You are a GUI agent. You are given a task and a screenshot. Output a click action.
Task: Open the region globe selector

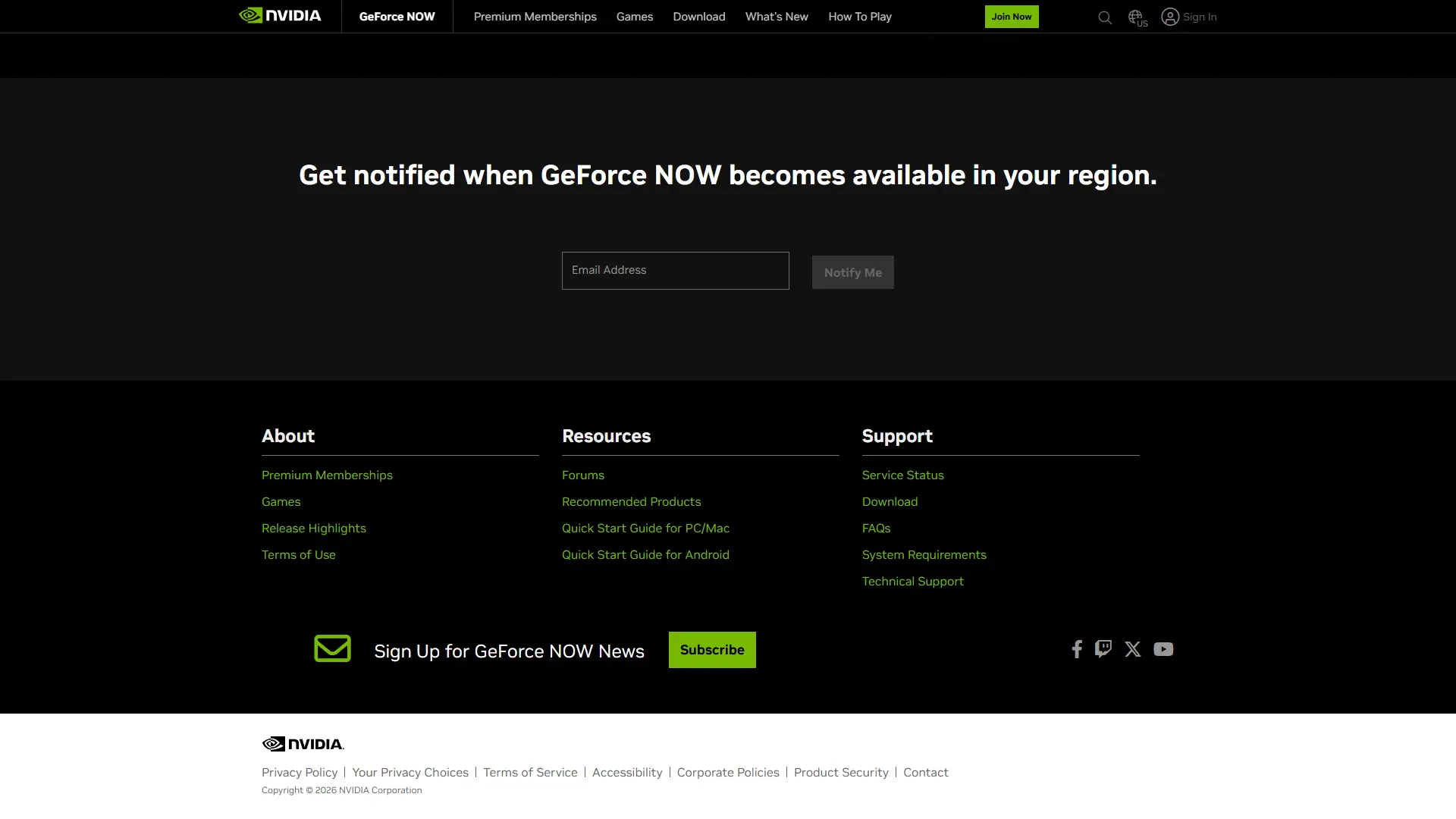1136,17
